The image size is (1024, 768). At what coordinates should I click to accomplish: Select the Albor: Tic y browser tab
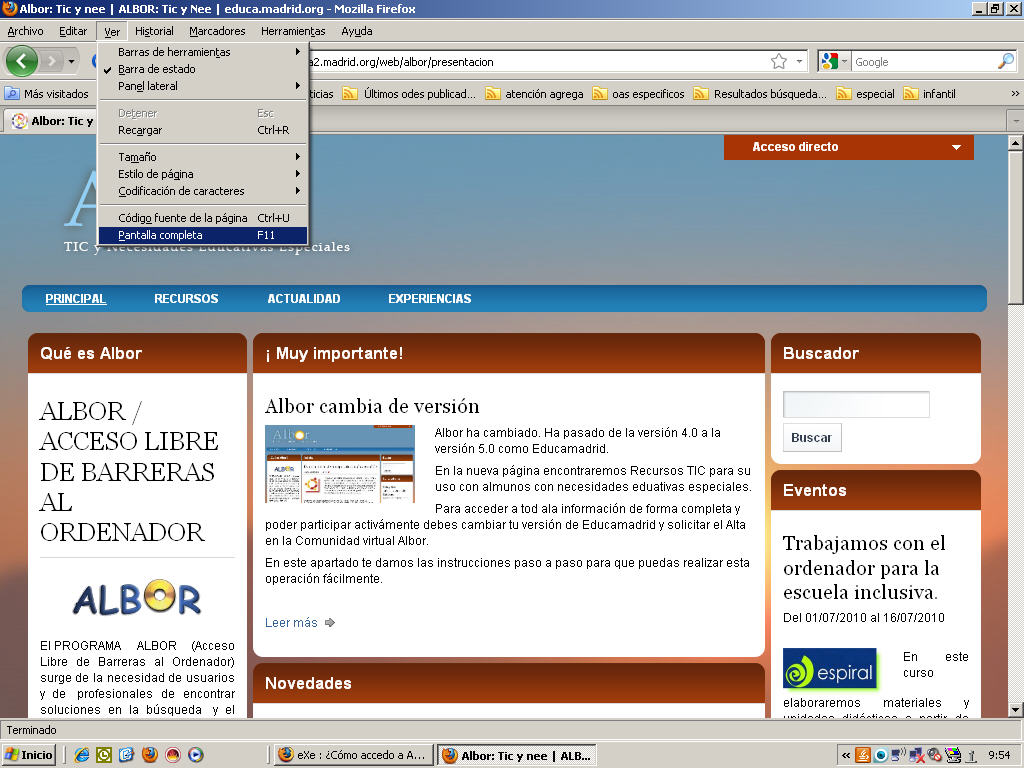(52, 121)
